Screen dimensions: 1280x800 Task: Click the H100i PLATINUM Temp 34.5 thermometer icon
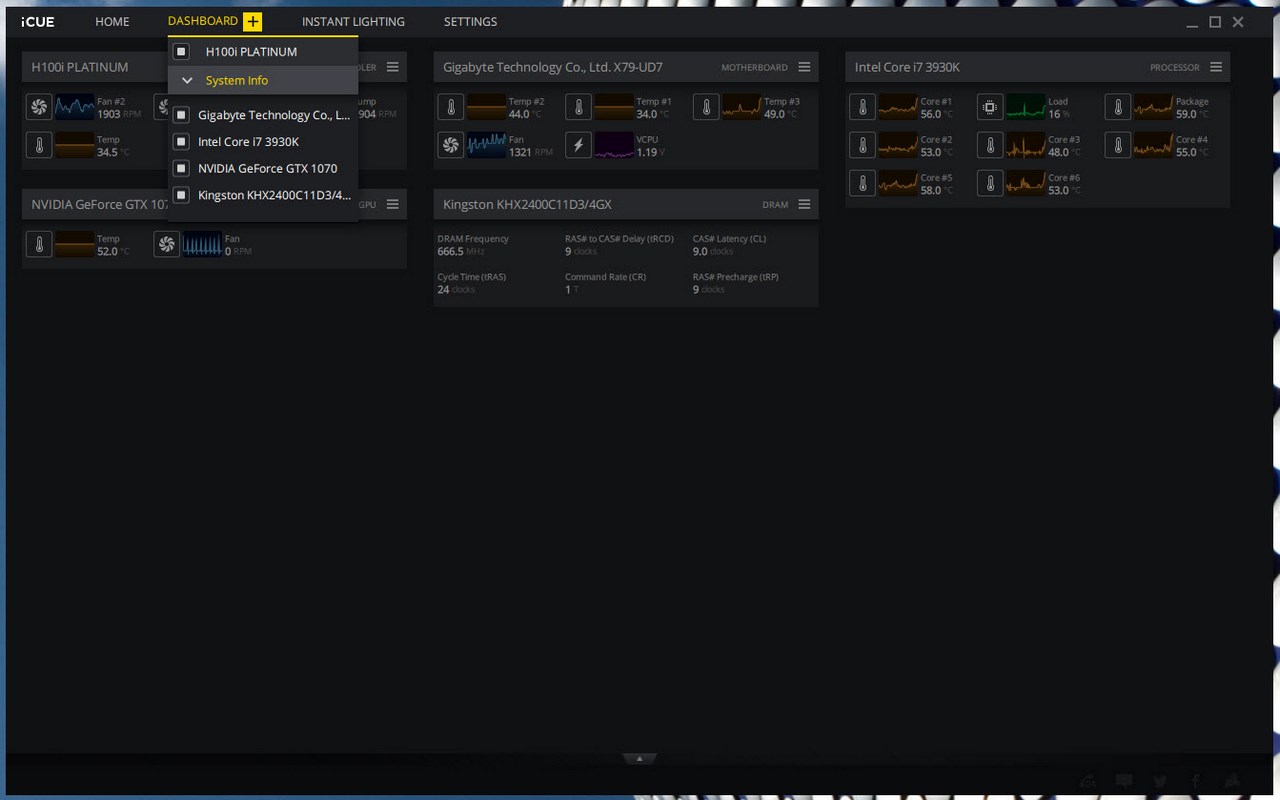tap(39, 145)
